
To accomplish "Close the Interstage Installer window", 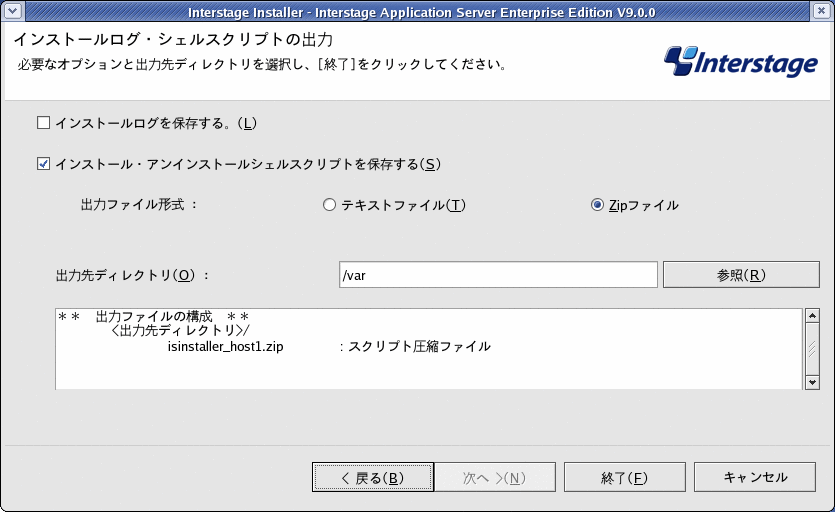I will pos(822,11).
